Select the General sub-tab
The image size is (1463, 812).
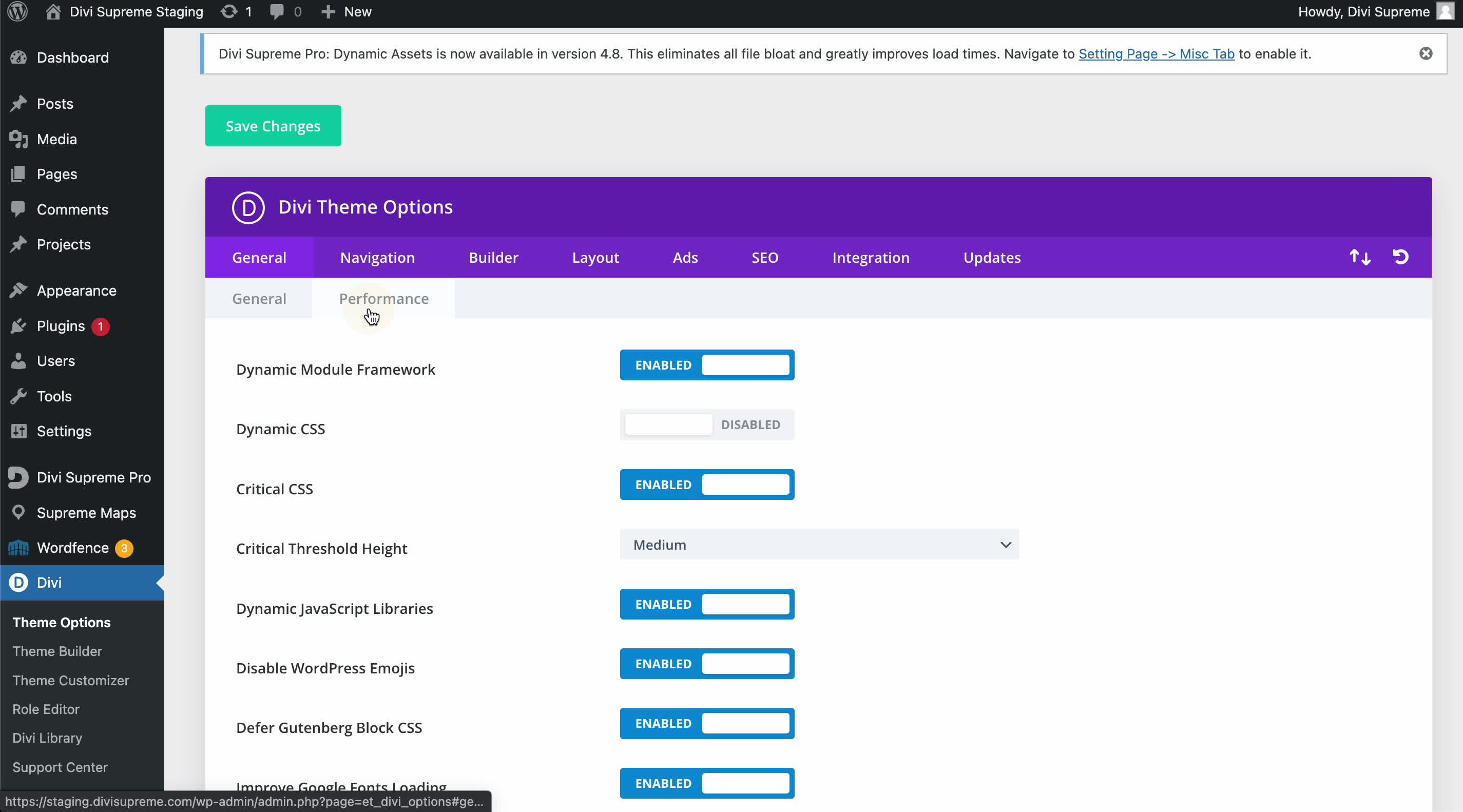(259, 299)
